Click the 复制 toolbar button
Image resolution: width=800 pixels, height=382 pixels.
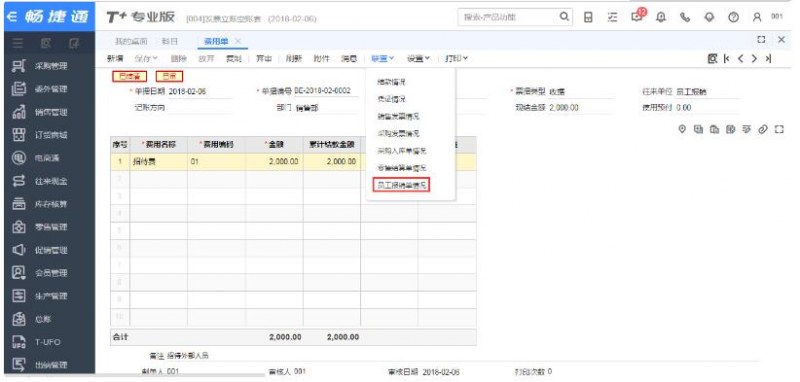tap(234, 59)
